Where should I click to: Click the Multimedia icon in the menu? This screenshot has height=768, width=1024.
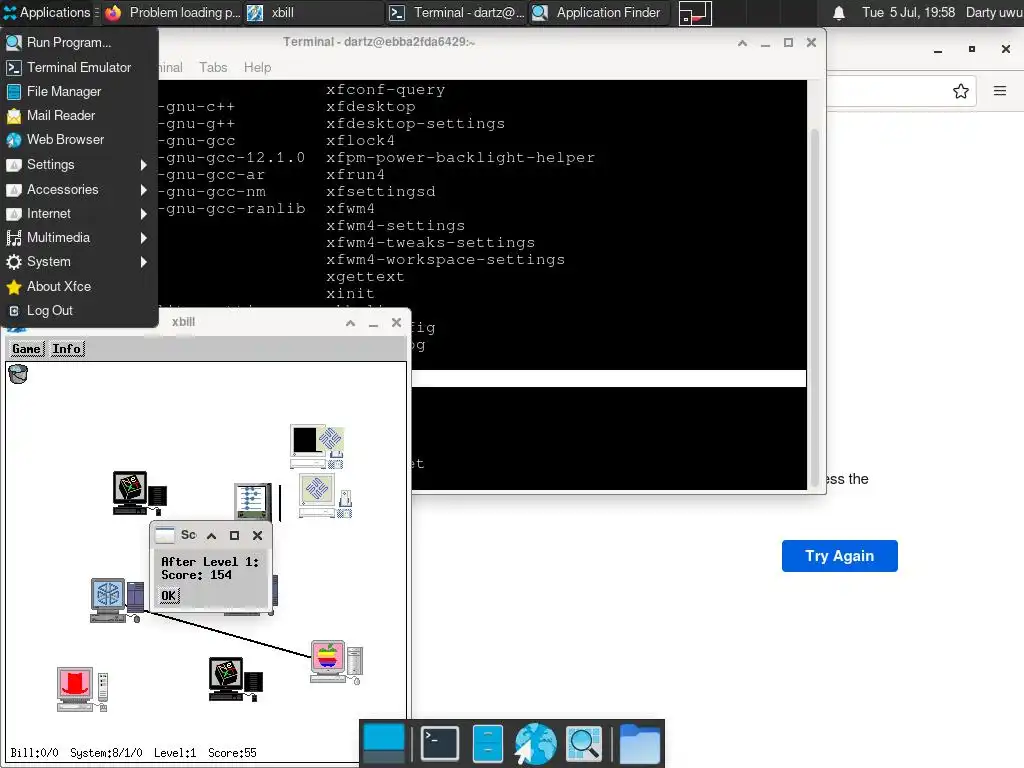click(x=14, y=238)
